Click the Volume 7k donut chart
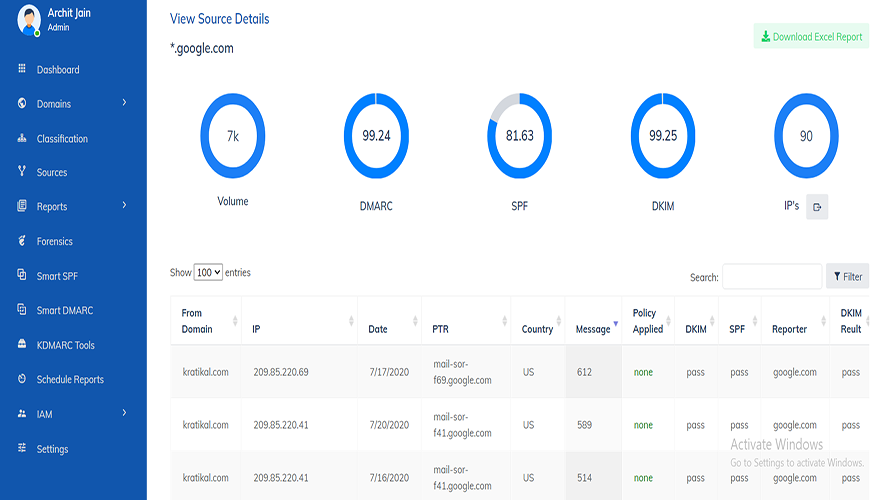This screenshot has width=890, height=500. 233,136
